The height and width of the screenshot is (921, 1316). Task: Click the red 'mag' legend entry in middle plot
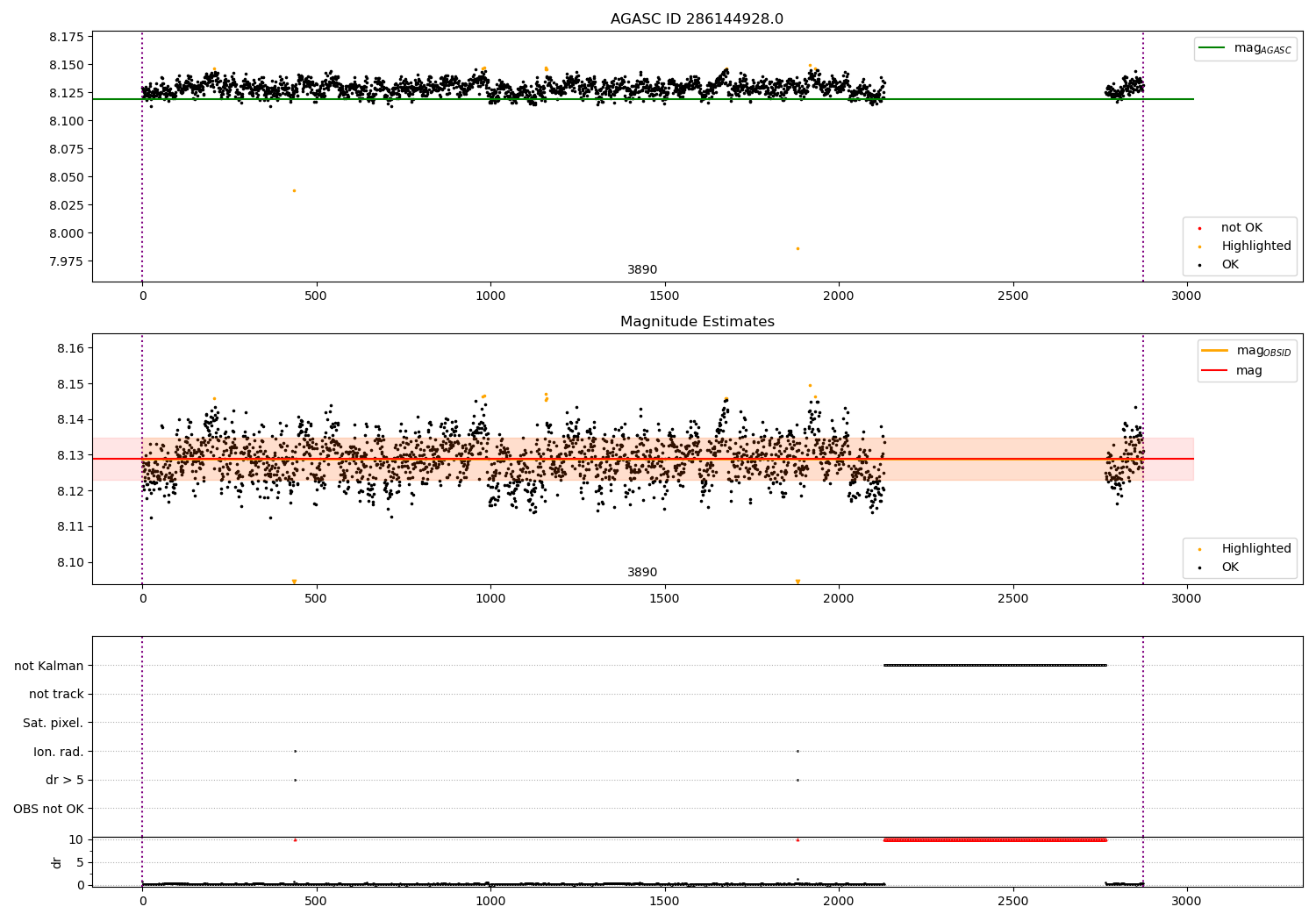[1232, 371]
